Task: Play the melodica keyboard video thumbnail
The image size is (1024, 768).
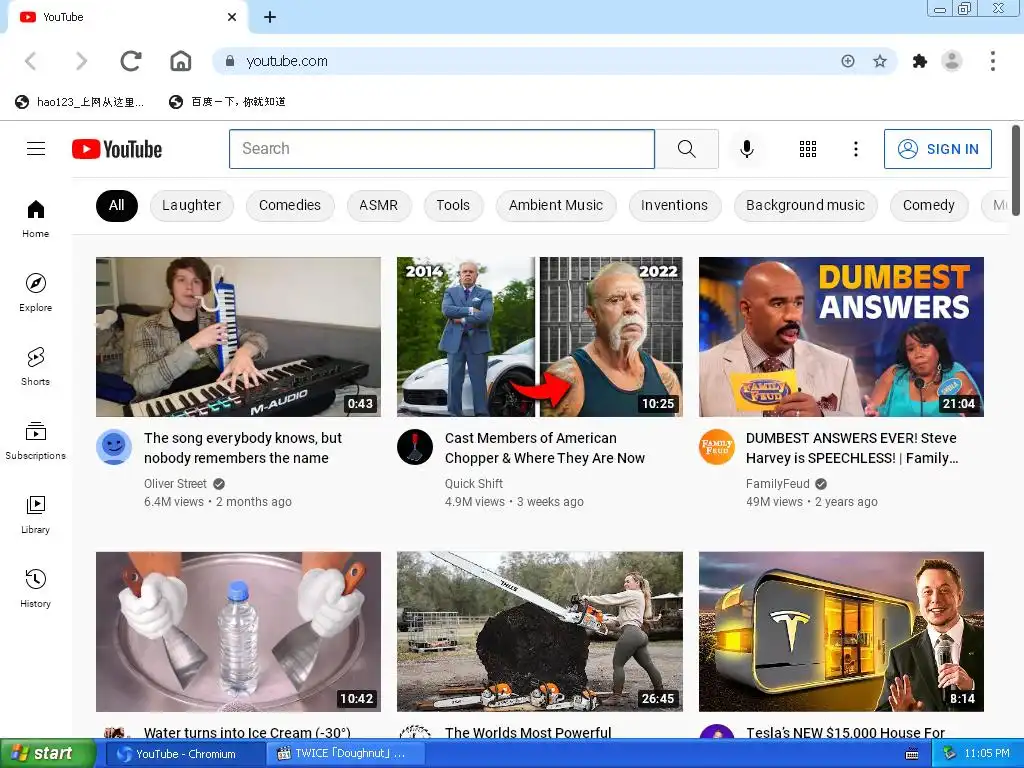Action: pos(238,337)
